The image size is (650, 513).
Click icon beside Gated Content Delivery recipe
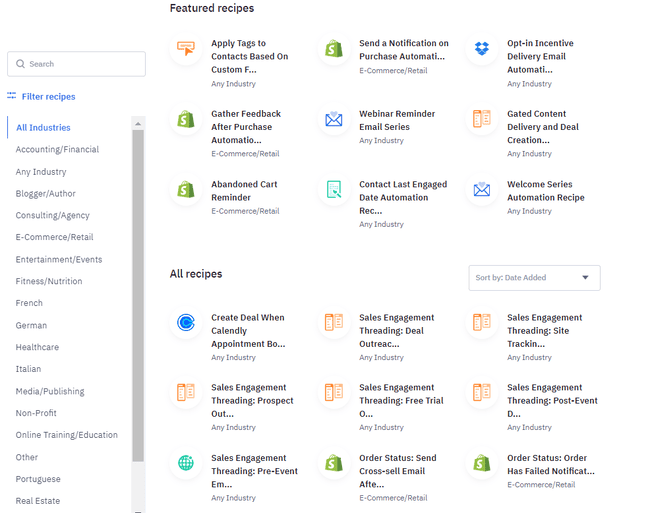(482, 120)
